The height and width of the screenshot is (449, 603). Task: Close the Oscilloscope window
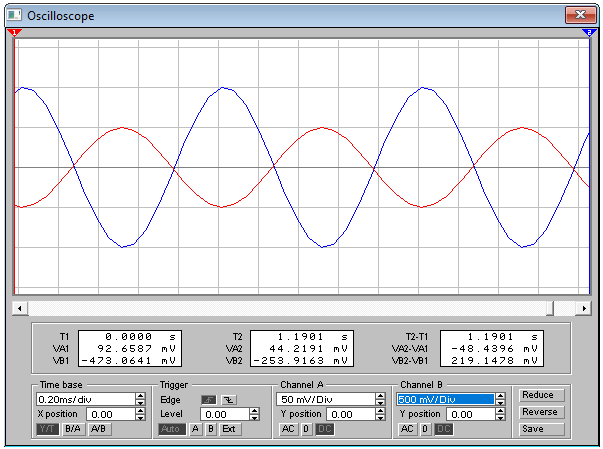[580, 15]
